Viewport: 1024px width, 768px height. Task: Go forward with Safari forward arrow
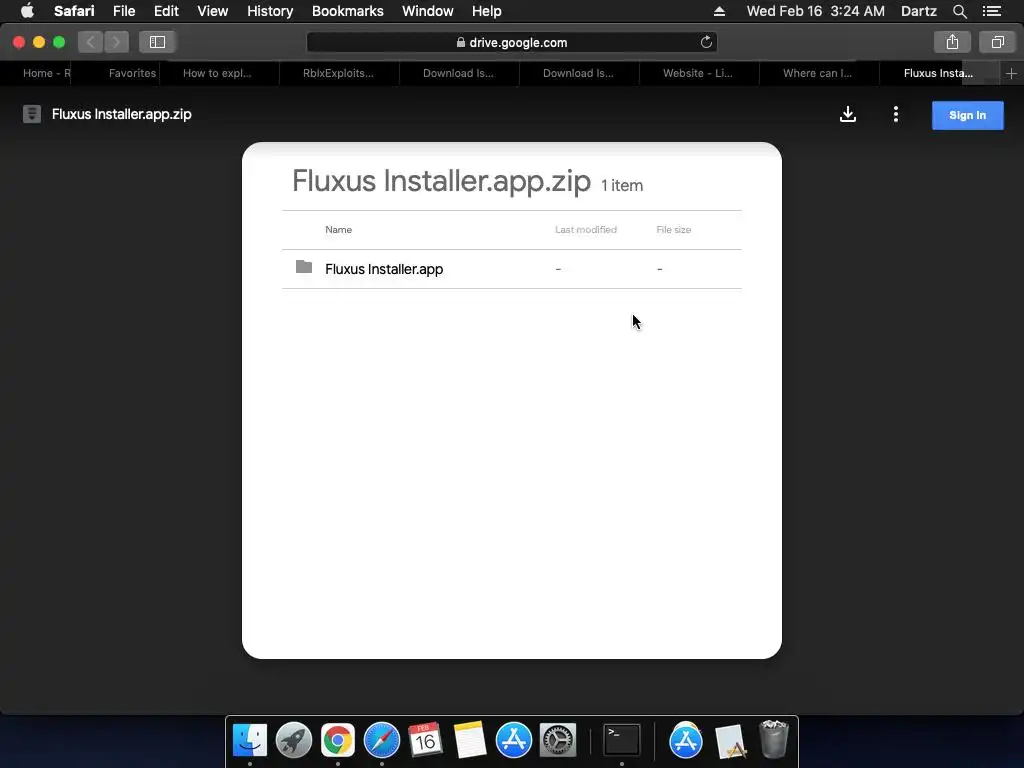pyautogui.click(x=116, y=42)
